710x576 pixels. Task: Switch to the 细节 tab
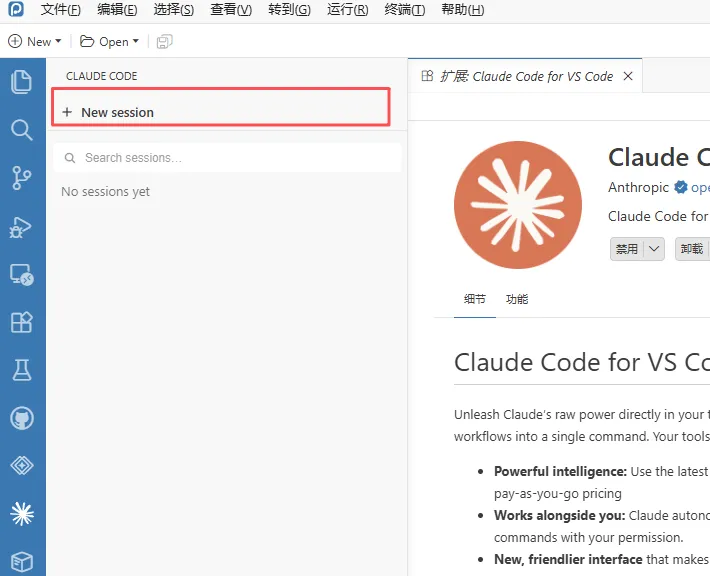click(475, 299)
